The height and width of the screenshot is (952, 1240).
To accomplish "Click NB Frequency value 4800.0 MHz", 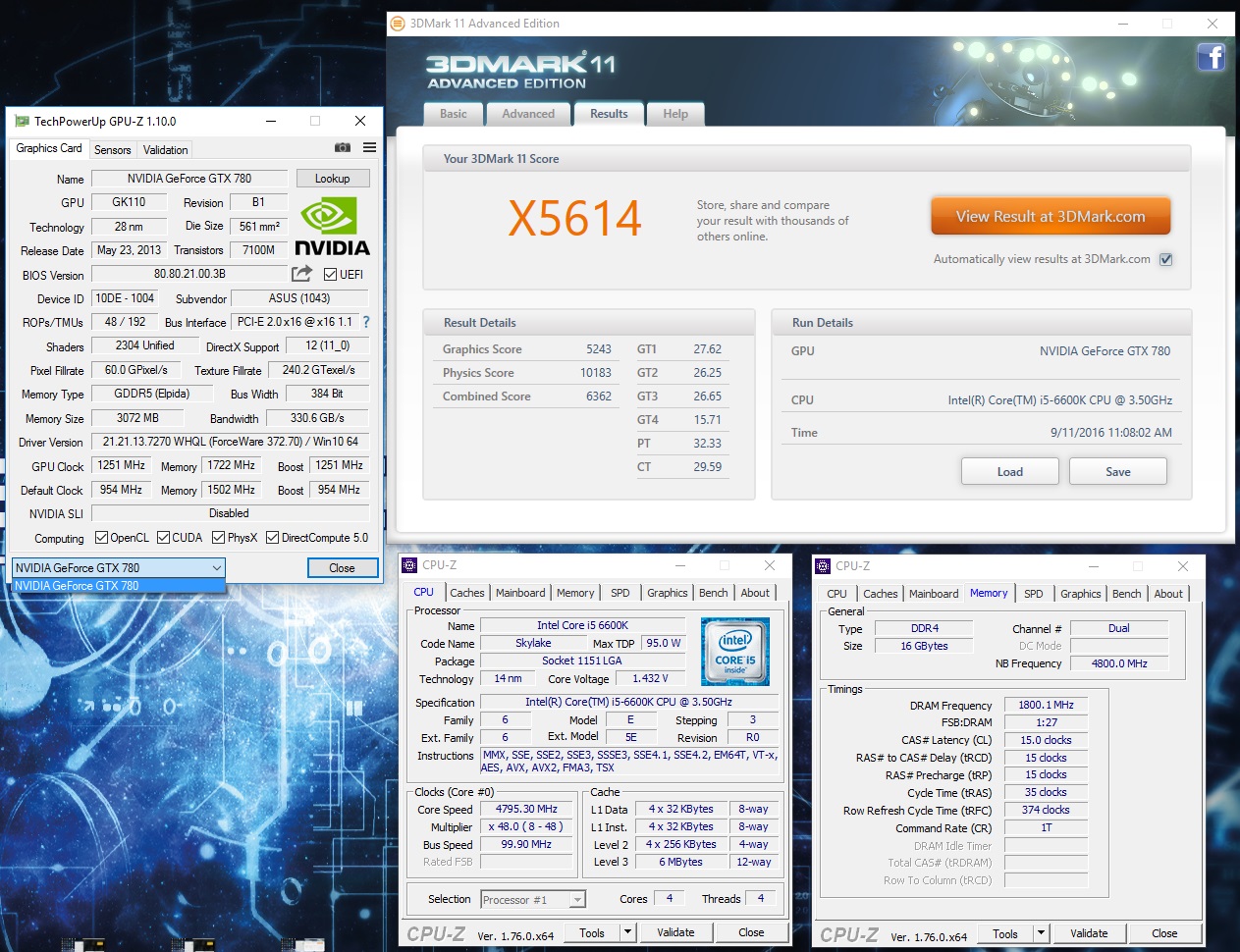I will (1119, 663).
